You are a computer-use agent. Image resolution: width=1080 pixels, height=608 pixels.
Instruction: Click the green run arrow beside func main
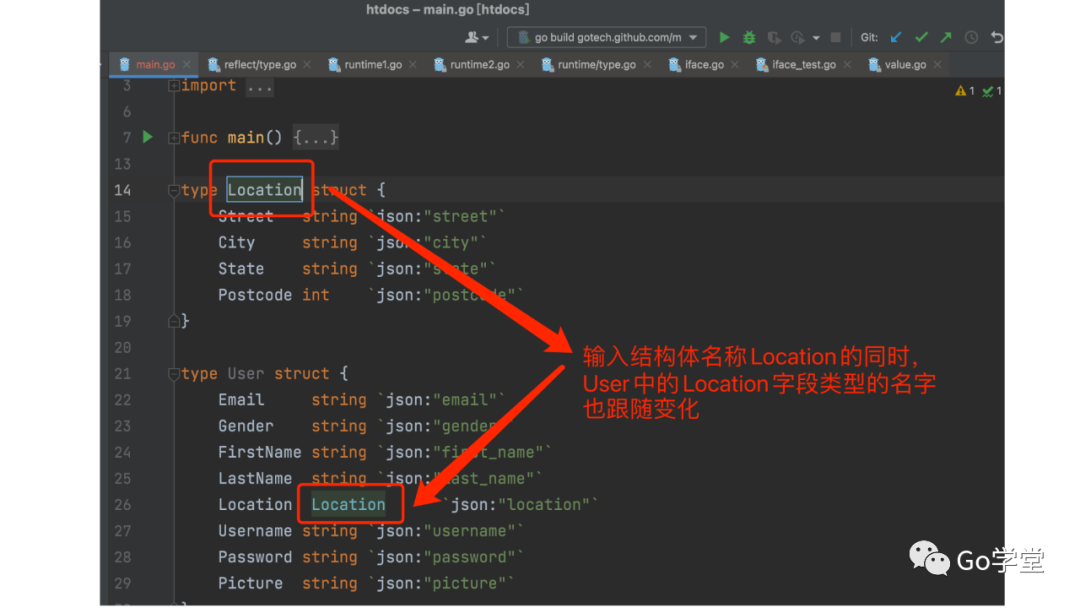(146, 137)
